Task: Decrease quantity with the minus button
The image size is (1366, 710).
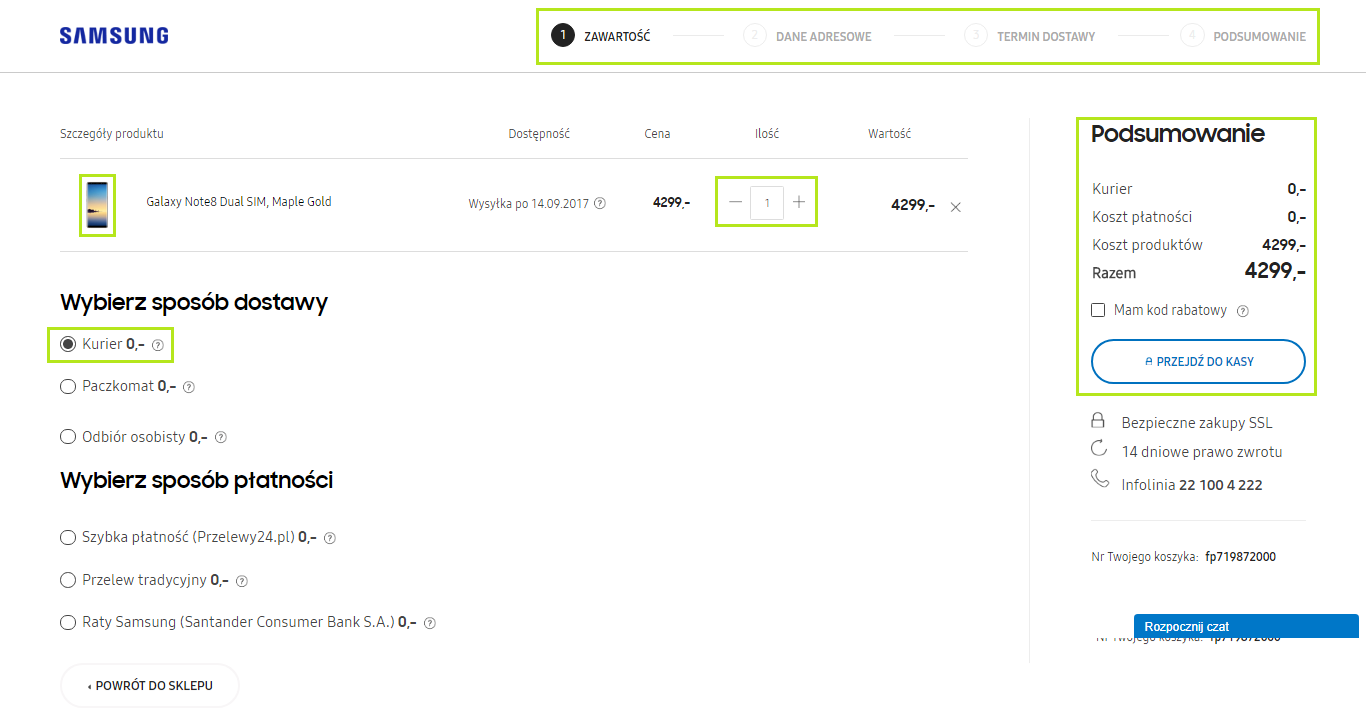Action: click(736, 202)
